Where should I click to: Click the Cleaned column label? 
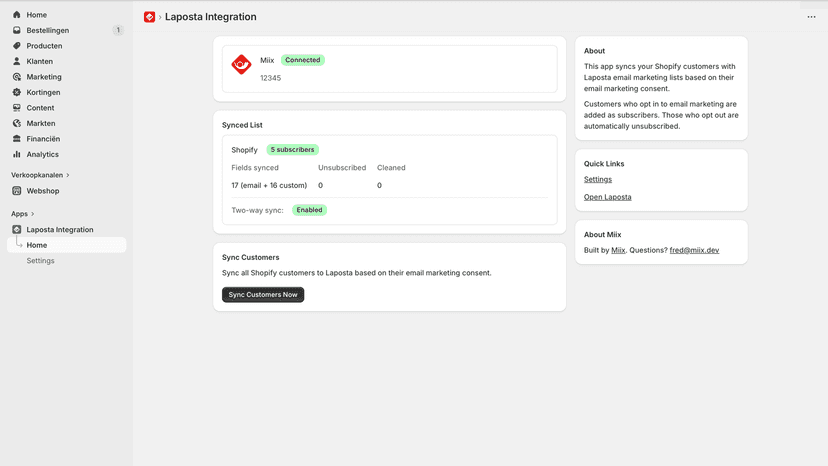point(391,167)
